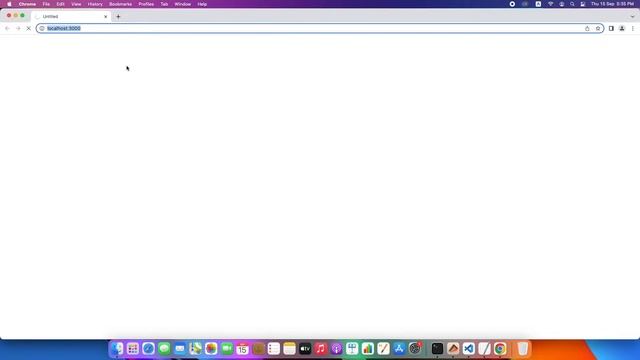
Task: Open Reminders from the dock
Action: [274, 349]
